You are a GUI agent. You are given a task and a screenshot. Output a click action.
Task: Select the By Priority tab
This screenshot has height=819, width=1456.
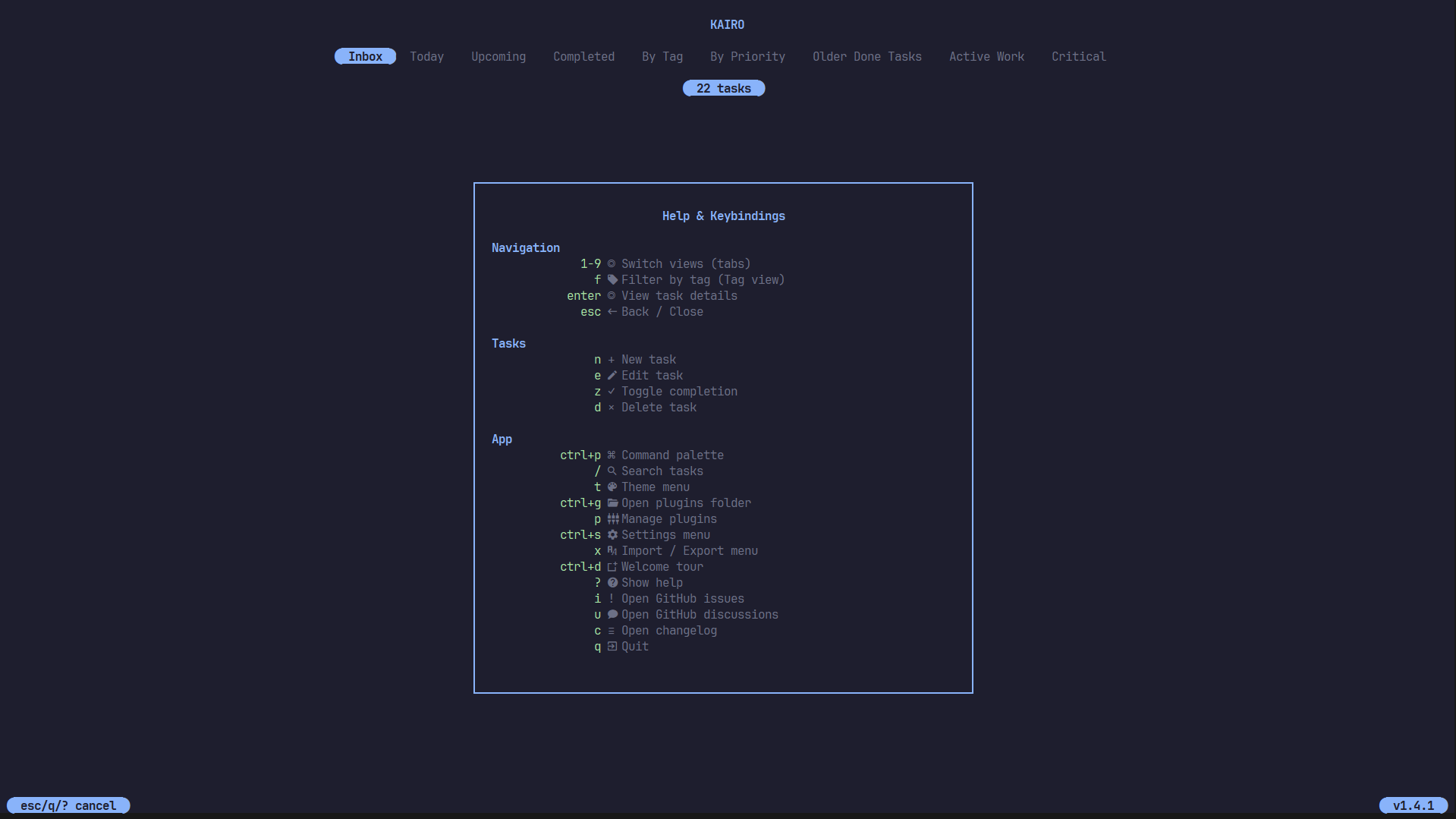pyautogui.click(x=747, y=57)
